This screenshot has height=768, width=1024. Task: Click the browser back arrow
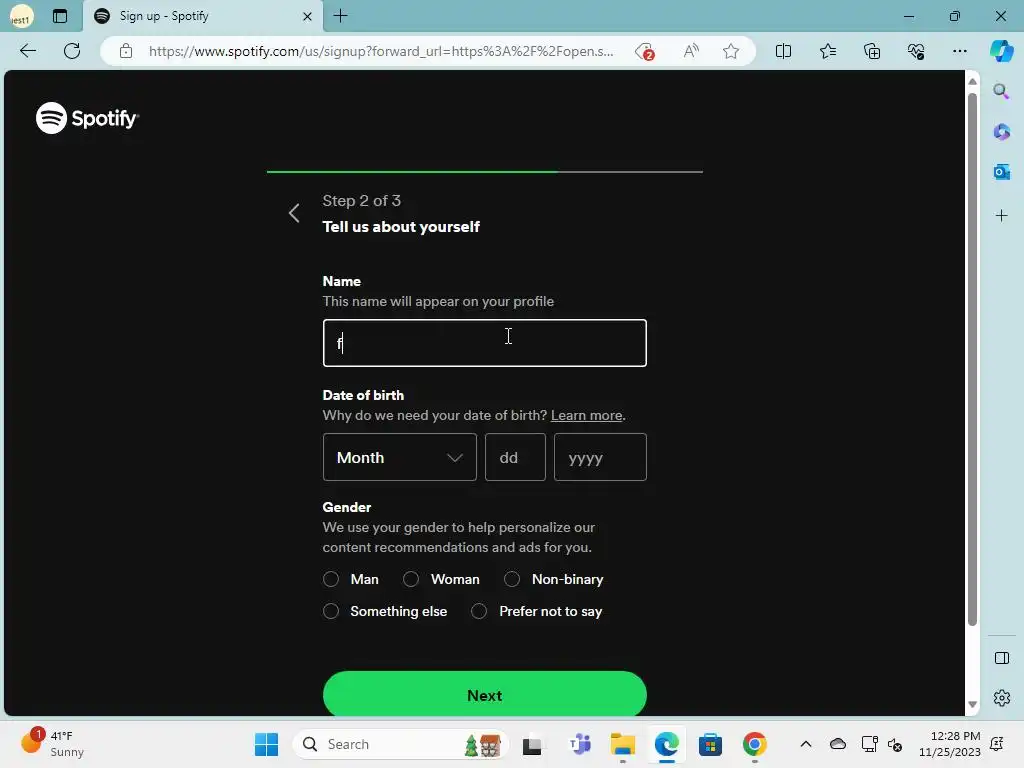[x=27, y=51]
